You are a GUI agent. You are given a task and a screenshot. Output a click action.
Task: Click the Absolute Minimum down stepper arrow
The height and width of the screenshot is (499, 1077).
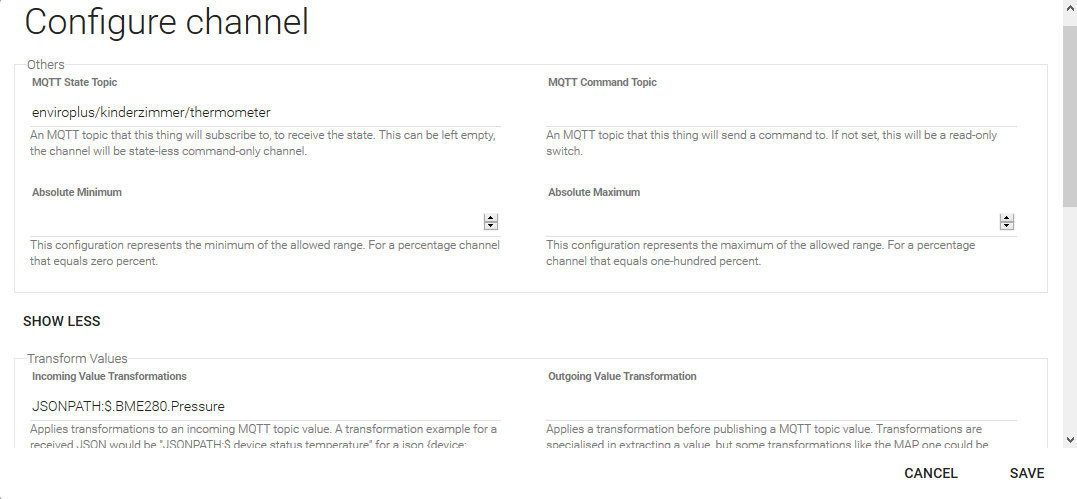coord(491,226)
